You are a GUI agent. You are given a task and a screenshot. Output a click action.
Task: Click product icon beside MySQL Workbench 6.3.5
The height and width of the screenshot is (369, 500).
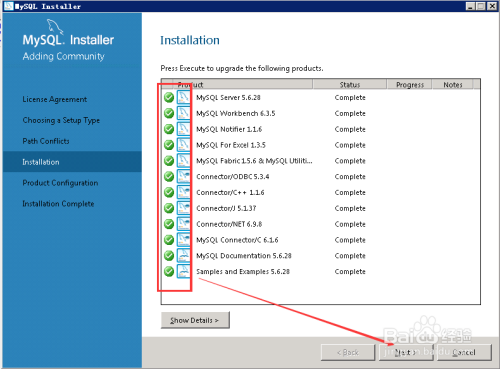point(183,113)
